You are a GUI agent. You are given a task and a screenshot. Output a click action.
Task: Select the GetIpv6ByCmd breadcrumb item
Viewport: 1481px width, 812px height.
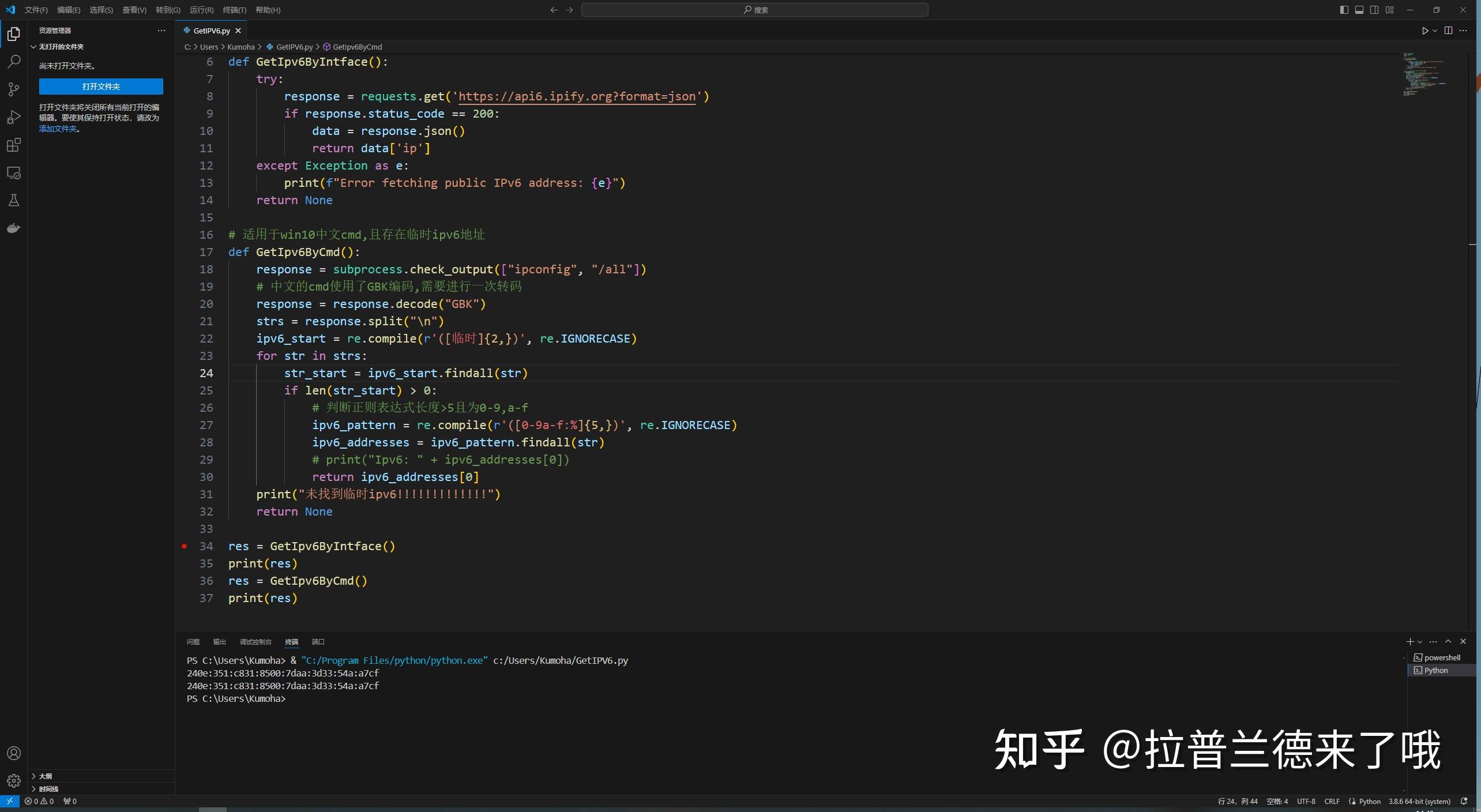coord(357,47)
